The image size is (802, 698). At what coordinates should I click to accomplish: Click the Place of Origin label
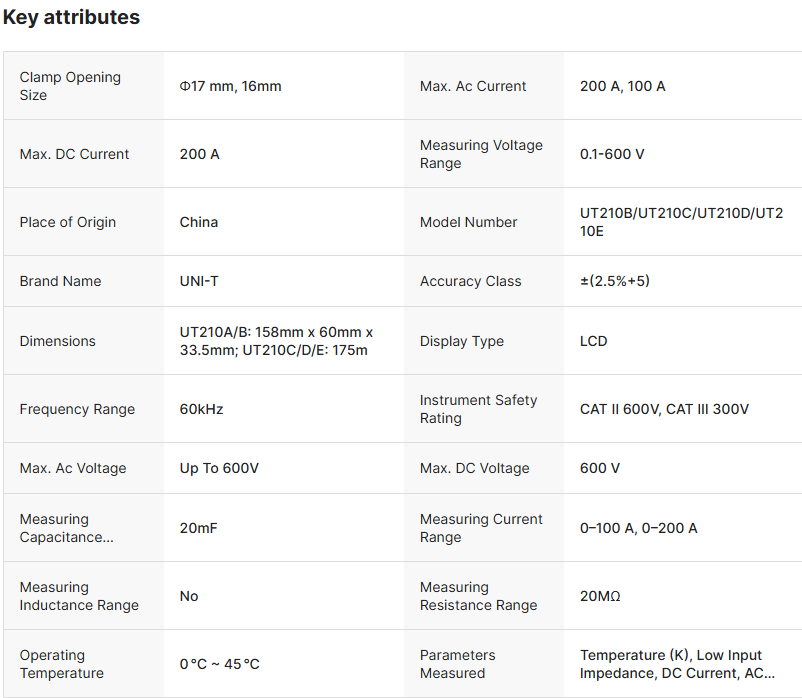pyautogui.click(x=68, y=222)
